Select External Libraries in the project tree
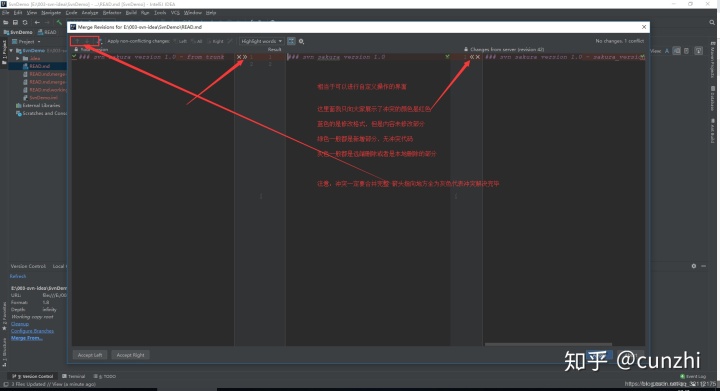This screenshot has height=391, width=720. click(38, 105)
